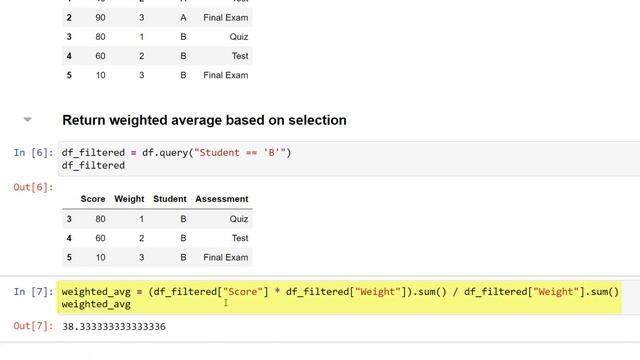
Task: Click index 3 in the Out[6] table
Action: point(69,219)
